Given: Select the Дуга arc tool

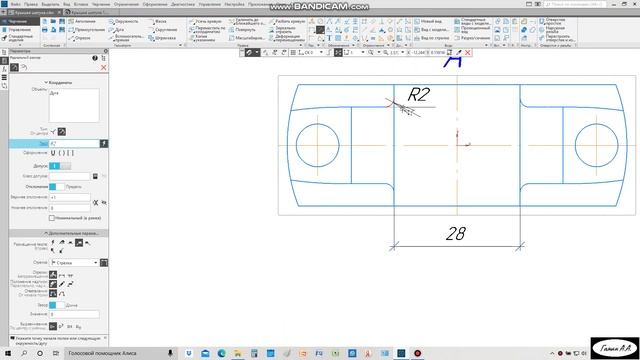Looking at the screenshot, I should click(x=116, y=30).
